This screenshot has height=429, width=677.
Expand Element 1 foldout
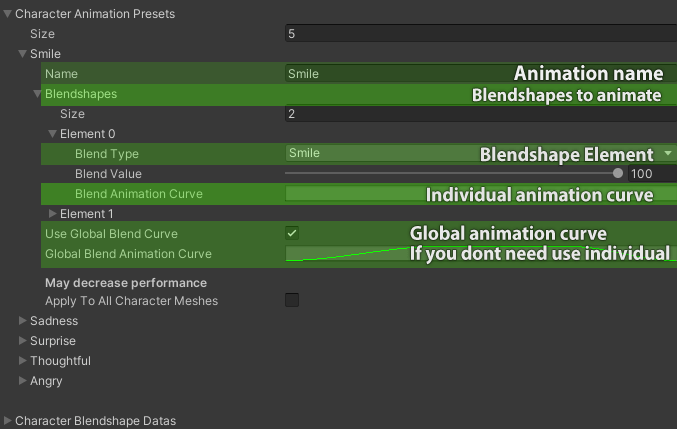pyautogui.click(x=53, y=214)
